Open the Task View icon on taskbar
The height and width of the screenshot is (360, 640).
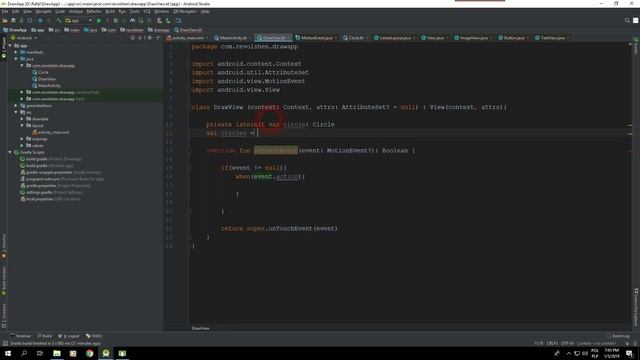40,353
